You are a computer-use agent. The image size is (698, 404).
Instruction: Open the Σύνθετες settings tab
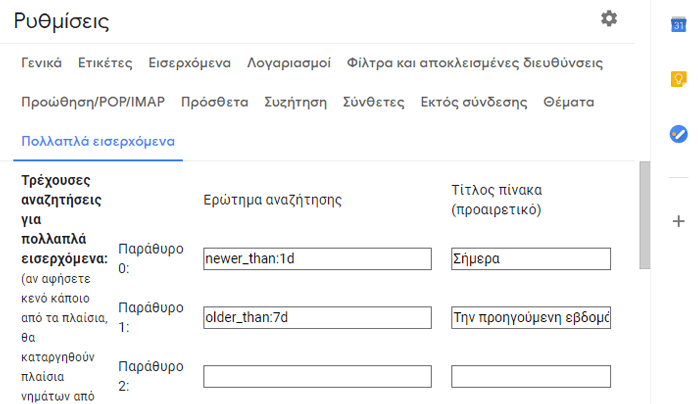(373, 102)
